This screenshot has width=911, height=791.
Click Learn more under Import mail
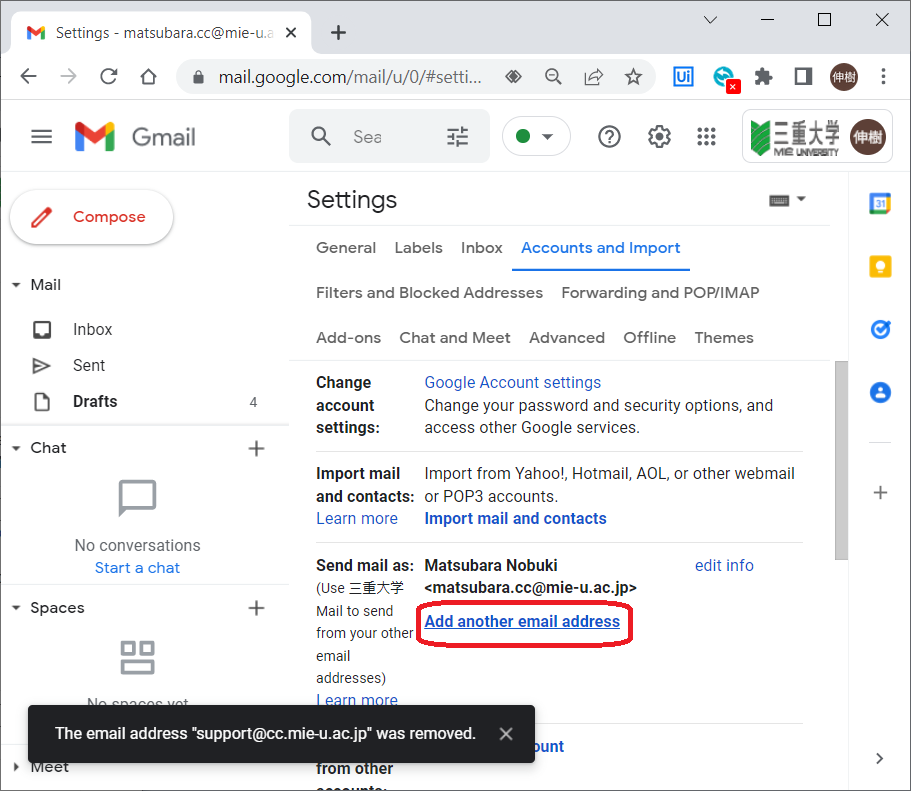point(357,518)
